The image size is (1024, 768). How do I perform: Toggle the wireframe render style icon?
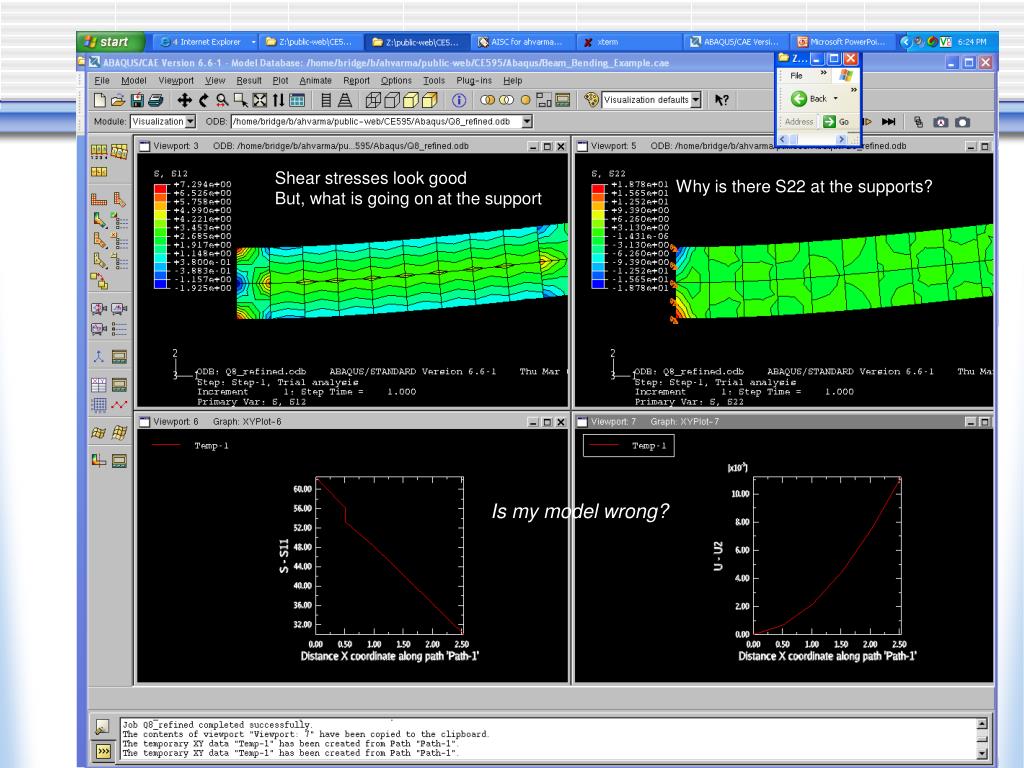[373, 101]
